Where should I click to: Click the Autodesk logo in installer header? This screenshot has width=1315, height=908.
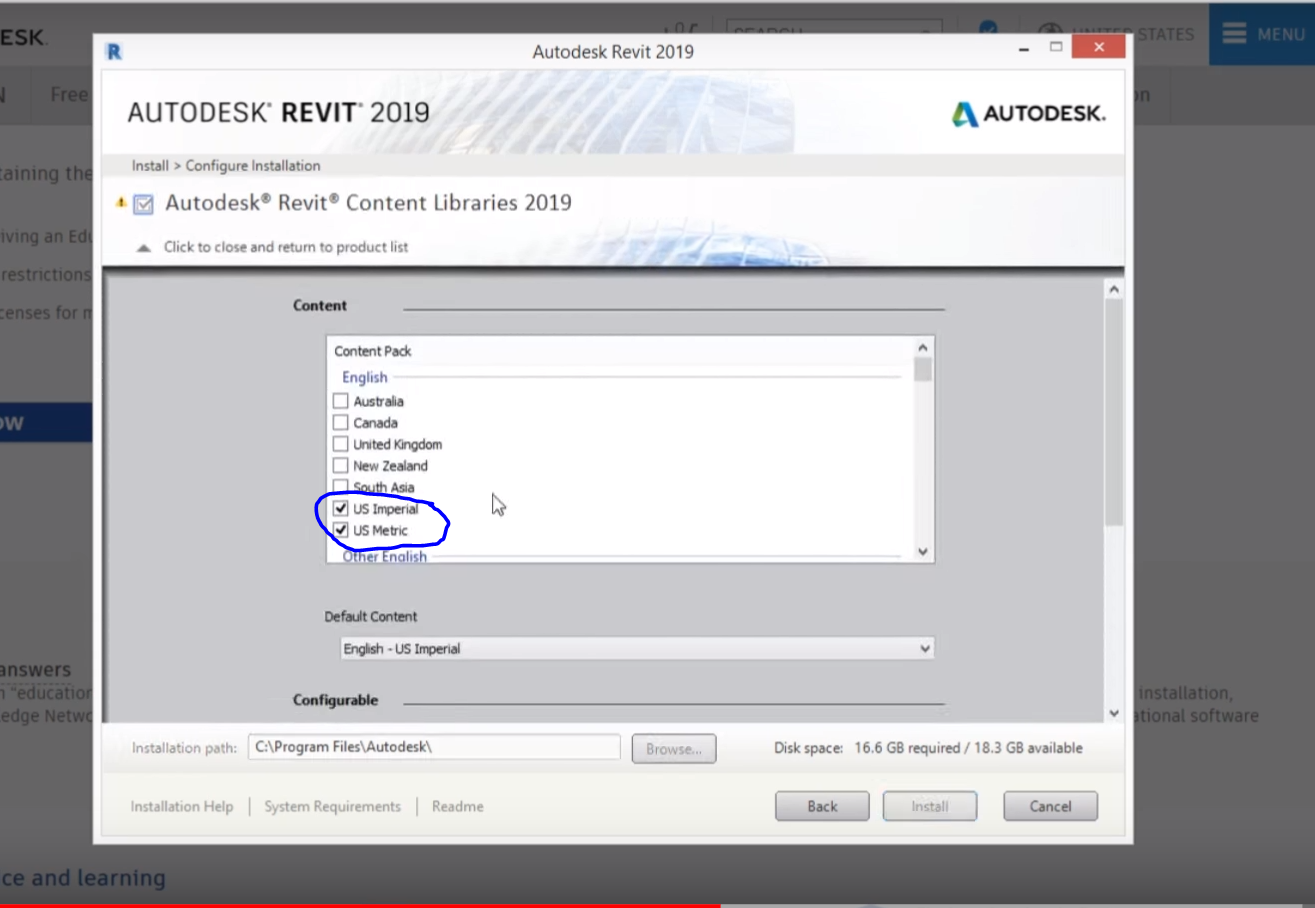coord(1028,114)
